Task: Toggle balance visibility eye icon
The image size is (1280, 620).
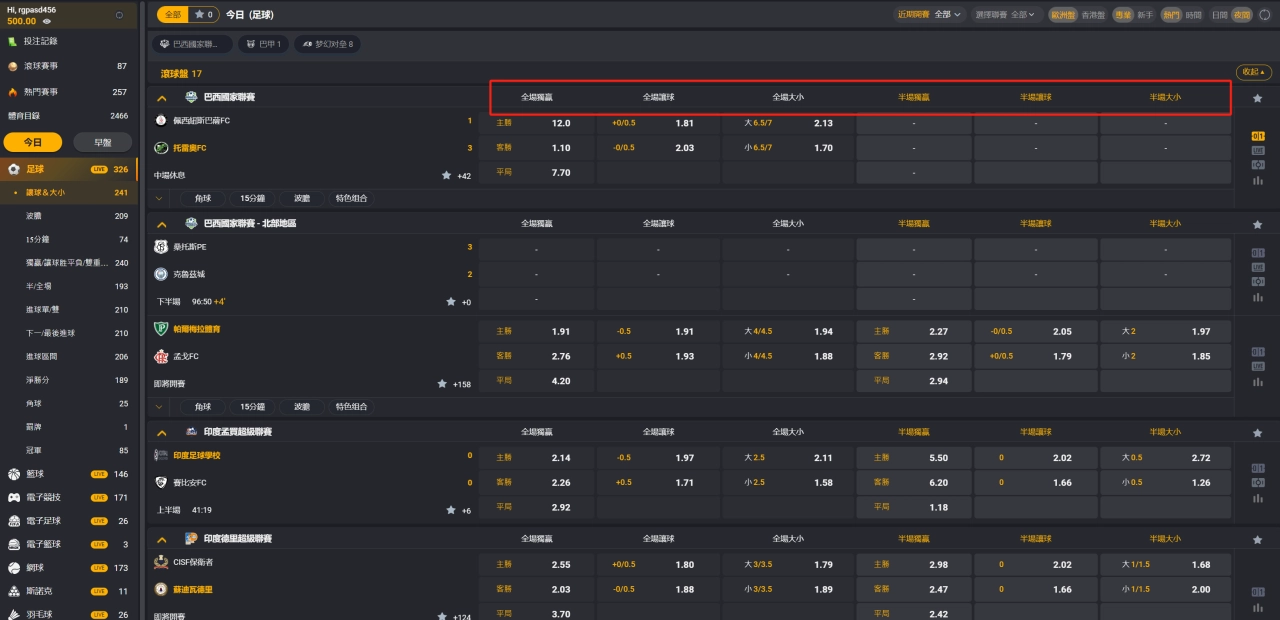Action: 46,21
